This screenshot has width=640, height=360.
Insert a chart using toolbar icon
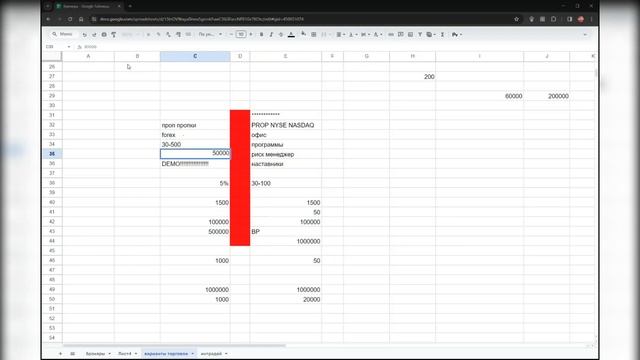[x=410, y=35]
